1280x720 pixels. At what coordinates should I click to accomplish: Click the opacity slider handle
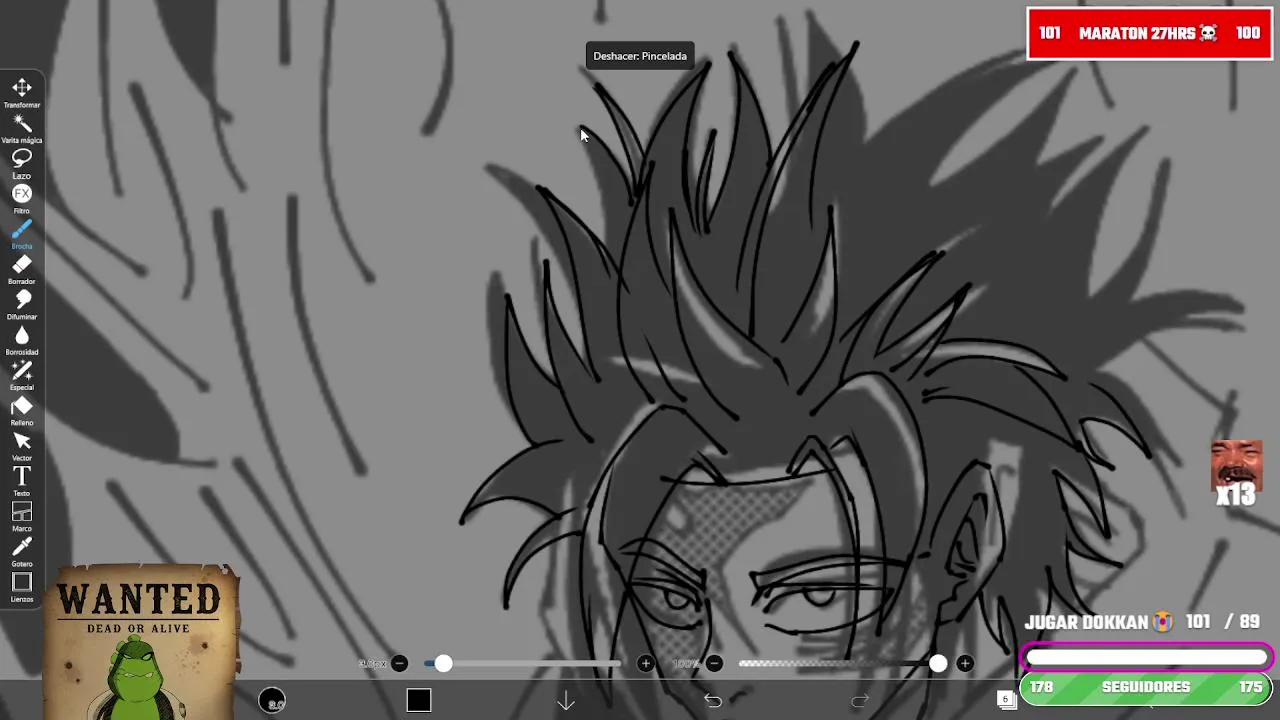click(x=938, y=664)
